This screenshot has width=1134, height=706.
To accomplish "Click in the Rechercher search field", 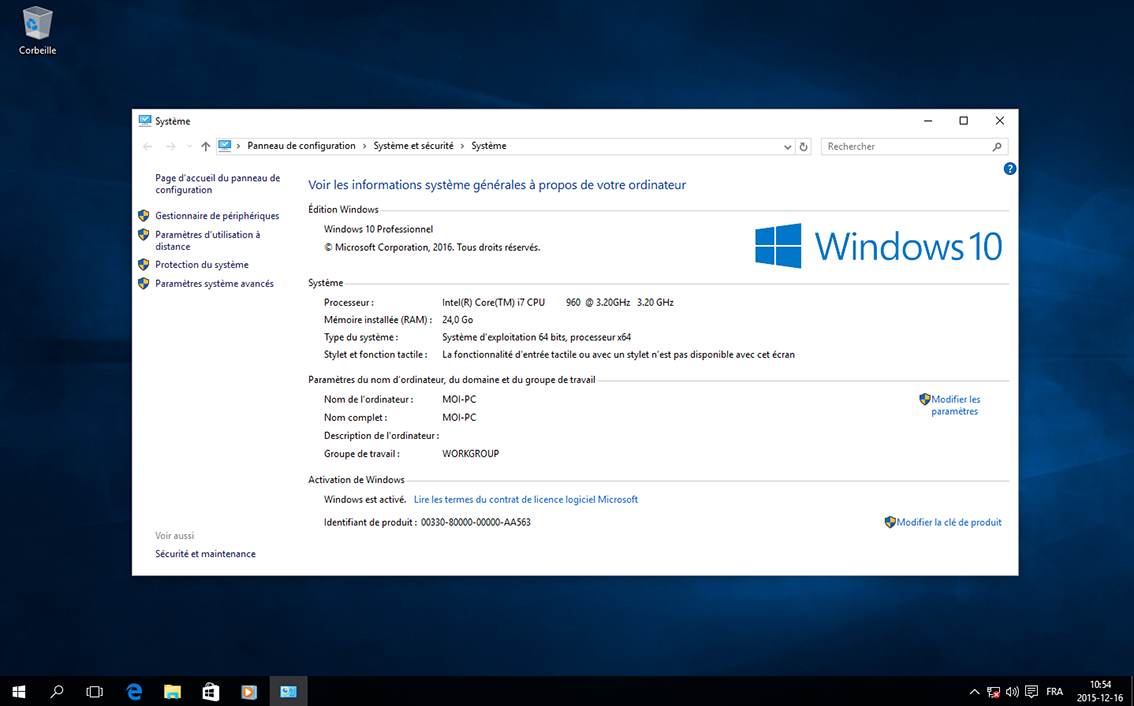I will 914,146.
